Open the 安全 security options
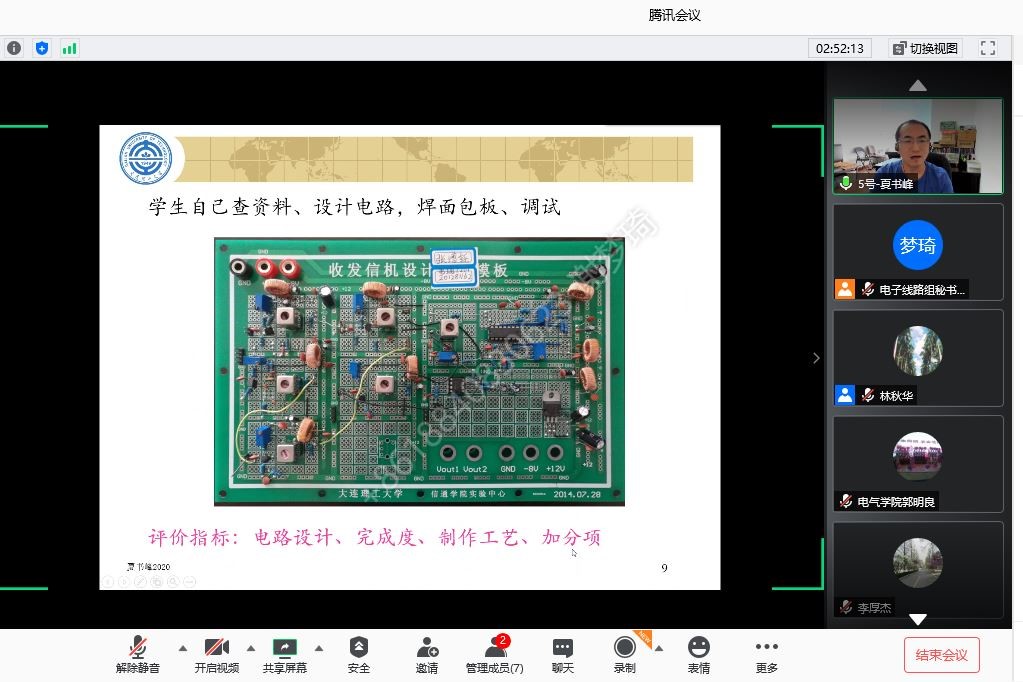Image resolution: width=1023 pixels, height=682 pixels. (359, 654)
